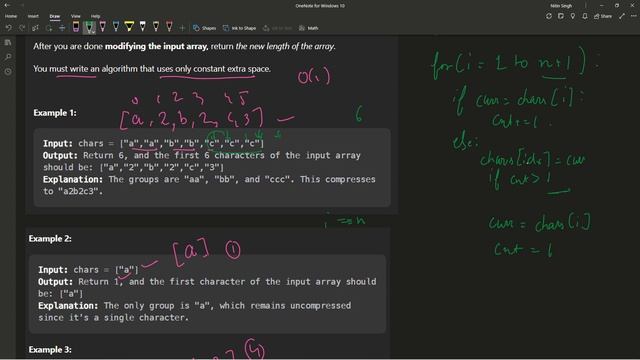The height and width of the screenshot is (360, 640).
Task: Select the tan pencil pen
Action: (x=156, y=27)
